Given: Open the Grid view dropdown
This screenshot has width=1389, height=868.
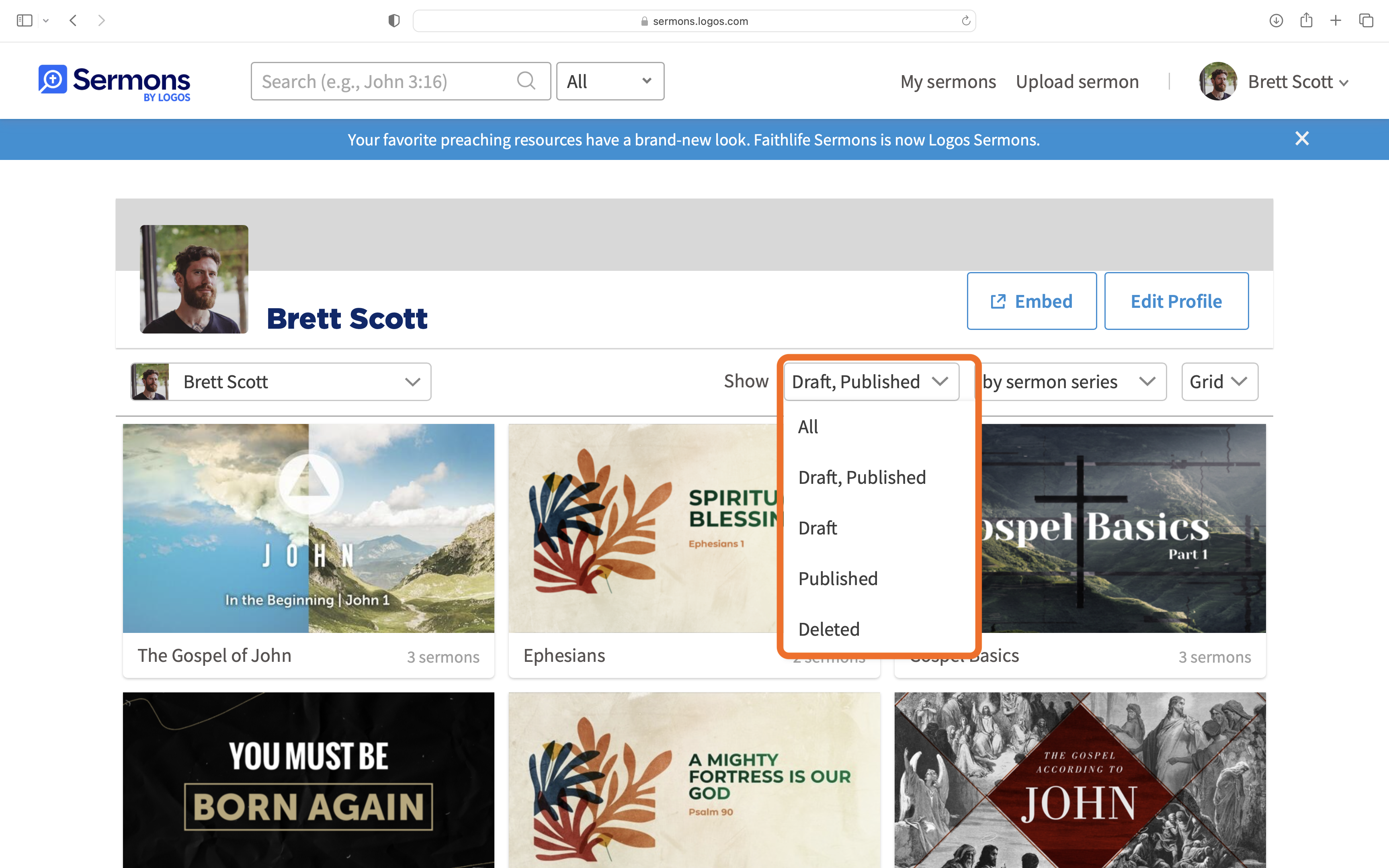Looking at the screenshot, I should pyautogui.click(x=1220, y=381).
